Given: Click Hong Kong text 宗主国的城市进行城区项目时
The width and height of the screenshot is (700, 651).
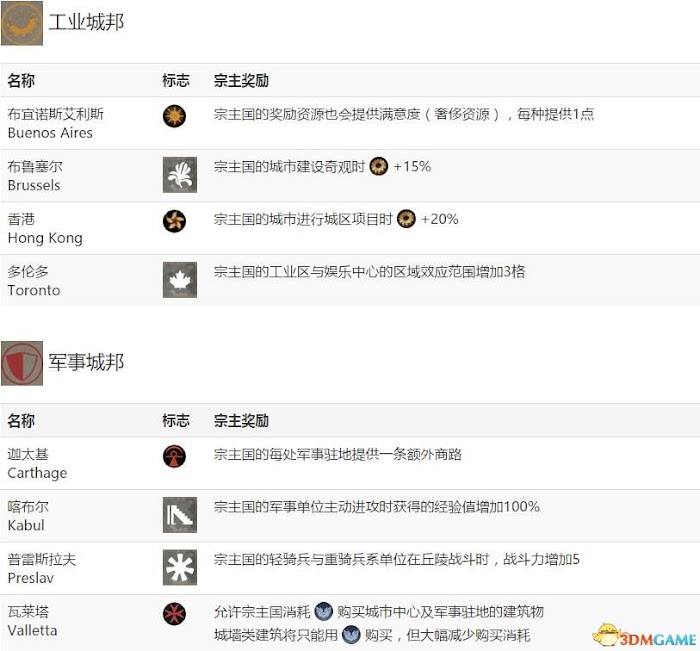Looking at the screenshot, I should tap(303, 219).
